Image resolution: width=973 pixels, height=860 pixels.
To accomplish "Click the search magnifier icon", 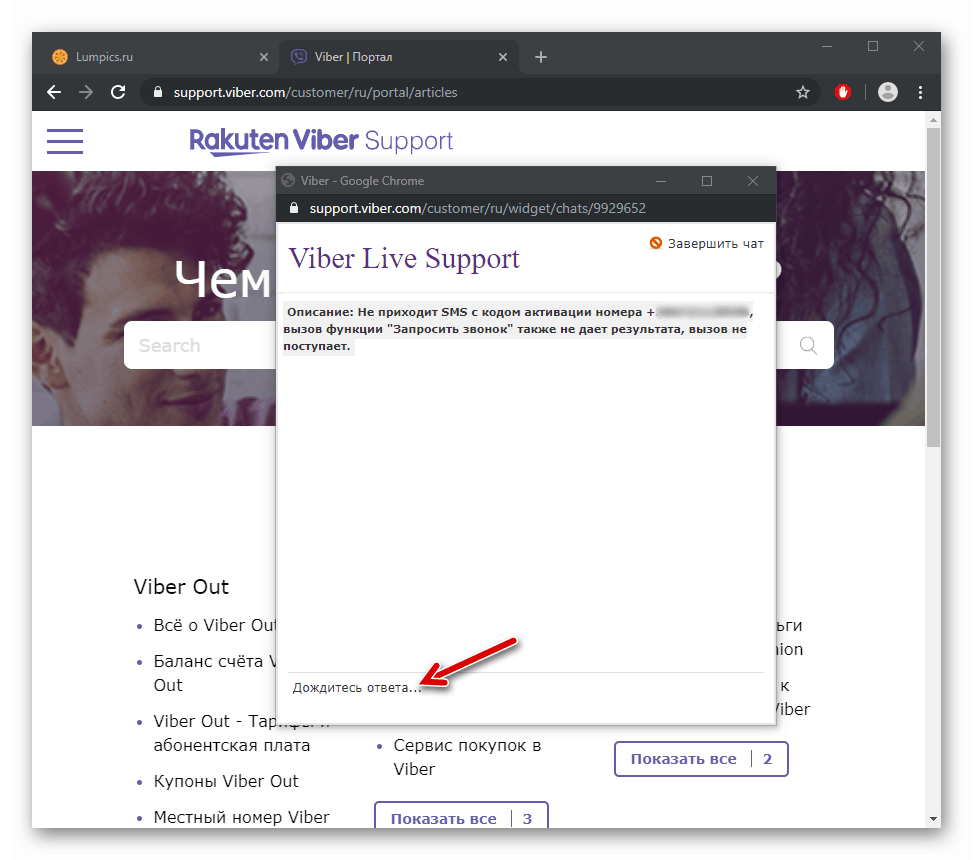I will click(x=807, y=345).
